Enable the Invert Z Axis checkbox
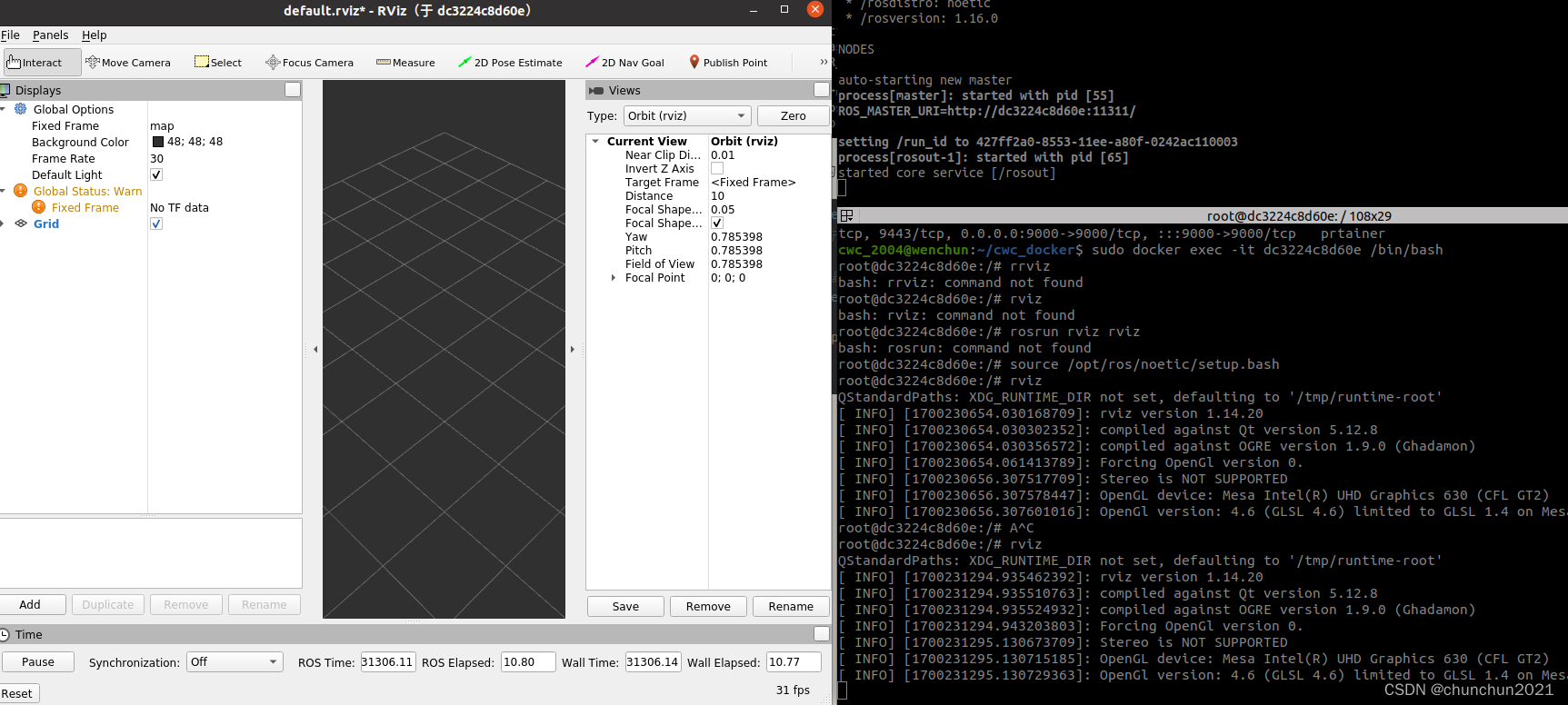This screenshot has width=1568, height=705. (x=717, y=169)
